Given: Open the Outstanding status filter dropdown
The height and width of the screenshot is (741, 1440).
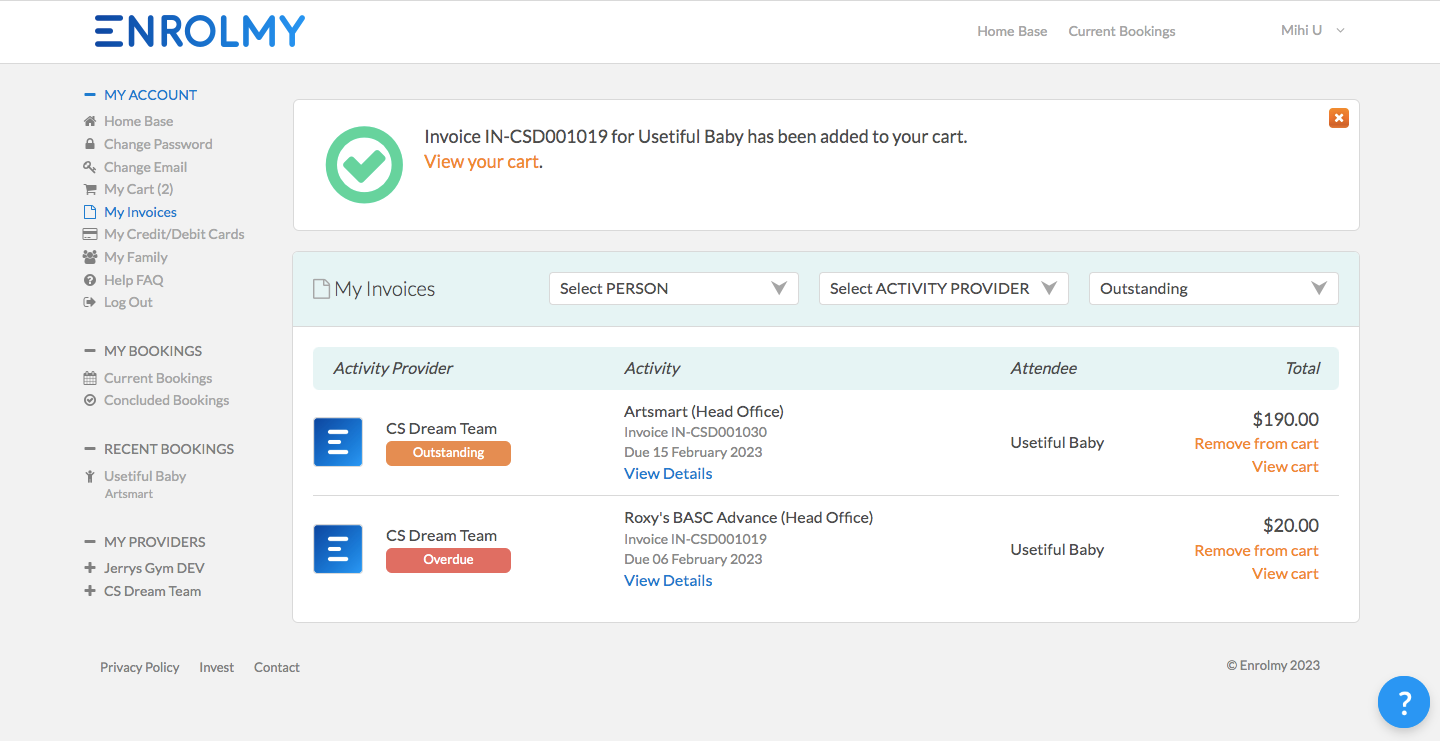Looking at the screenshot, I should point(1214,288).
